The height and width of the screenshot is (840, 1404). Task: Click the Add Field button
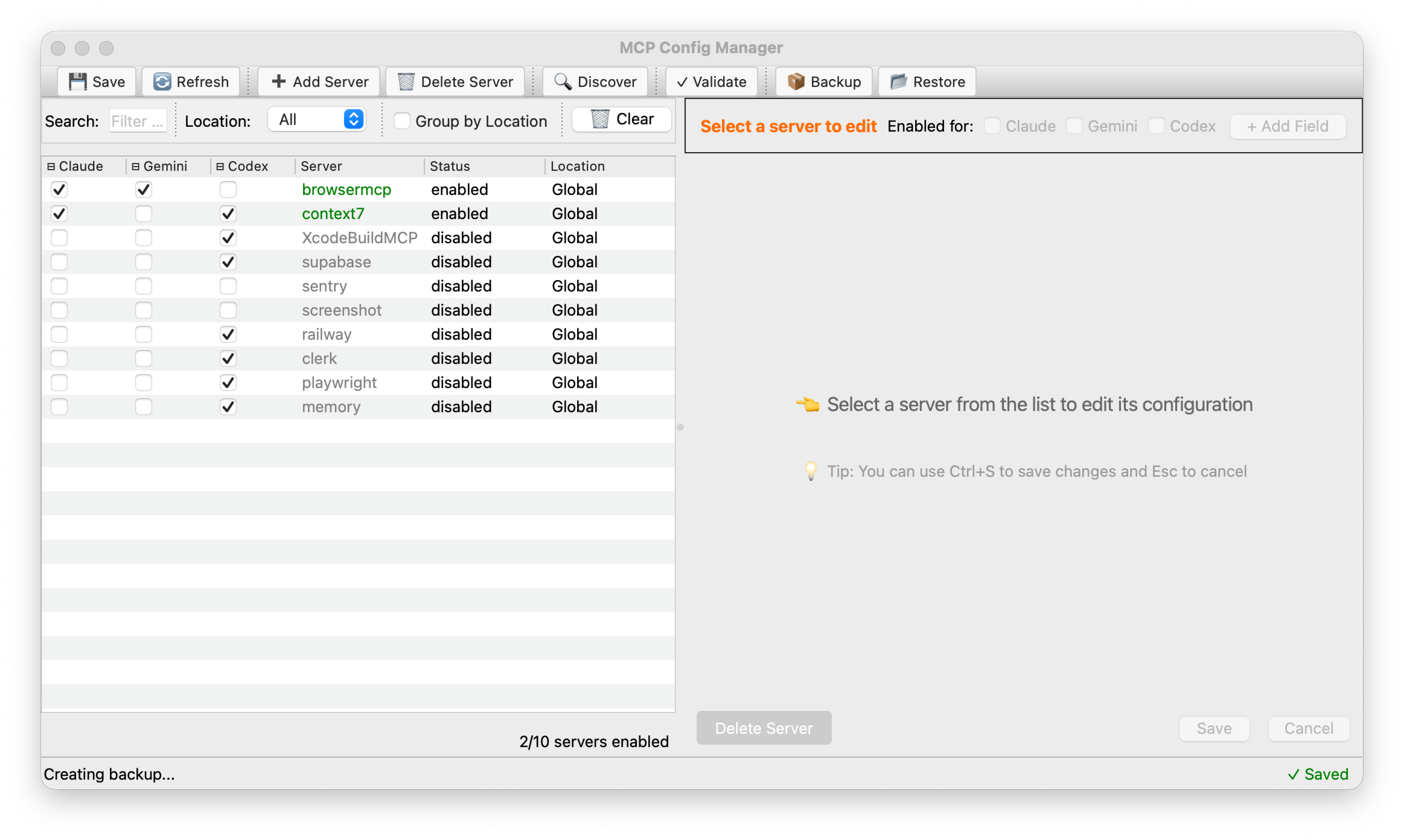[x=1288, y=126]
